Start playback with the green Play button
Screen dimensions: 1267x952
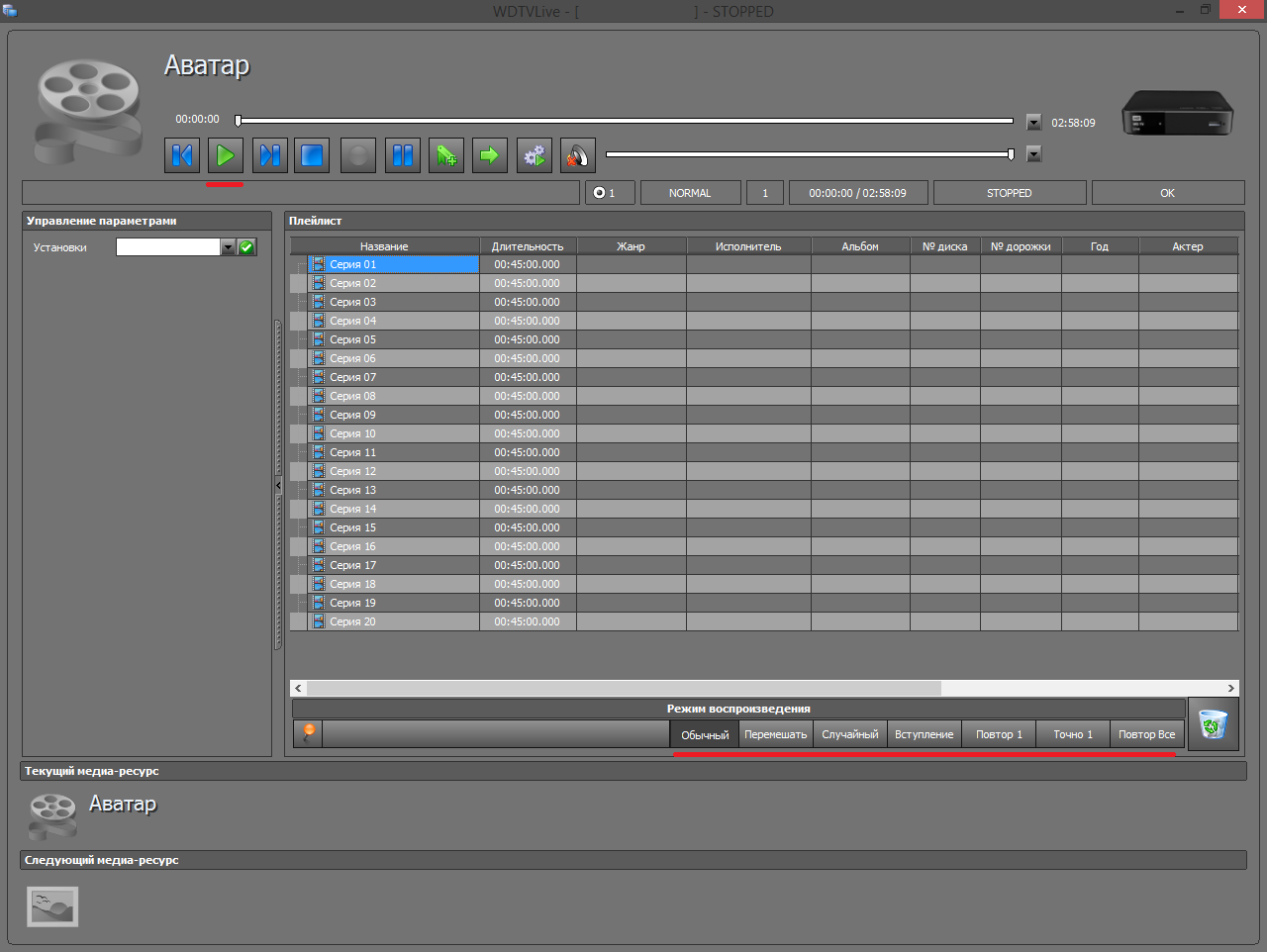tap(226, 155)
